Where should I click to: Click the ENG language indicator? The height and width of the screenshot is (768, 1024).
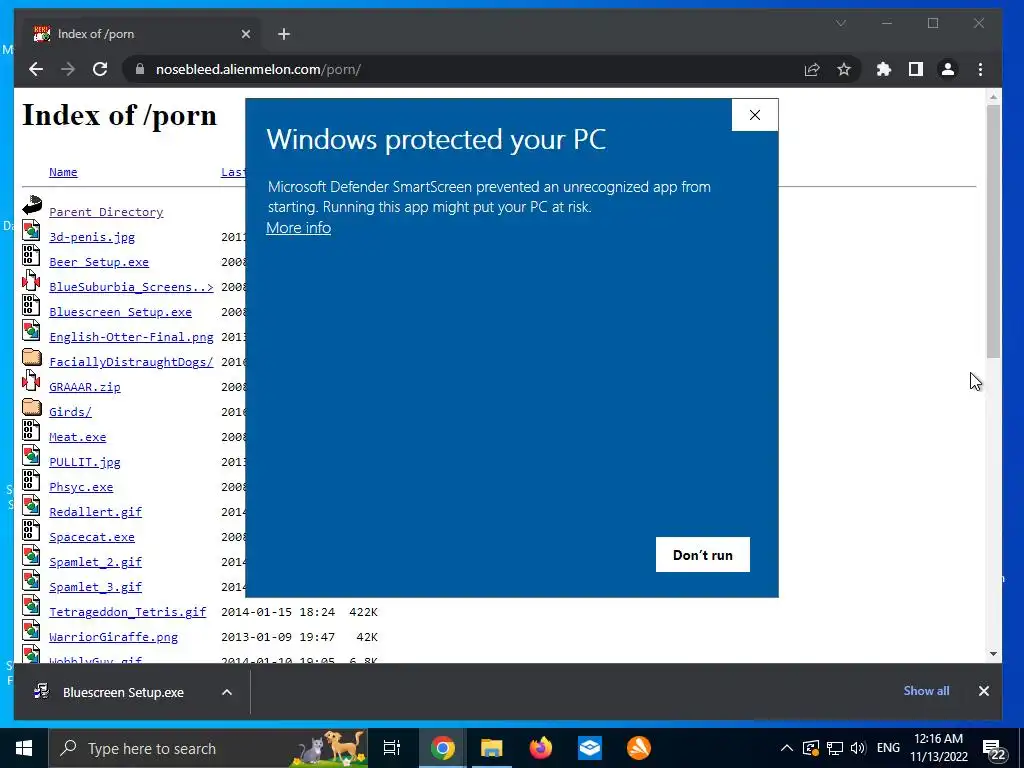tap(888, 748)
